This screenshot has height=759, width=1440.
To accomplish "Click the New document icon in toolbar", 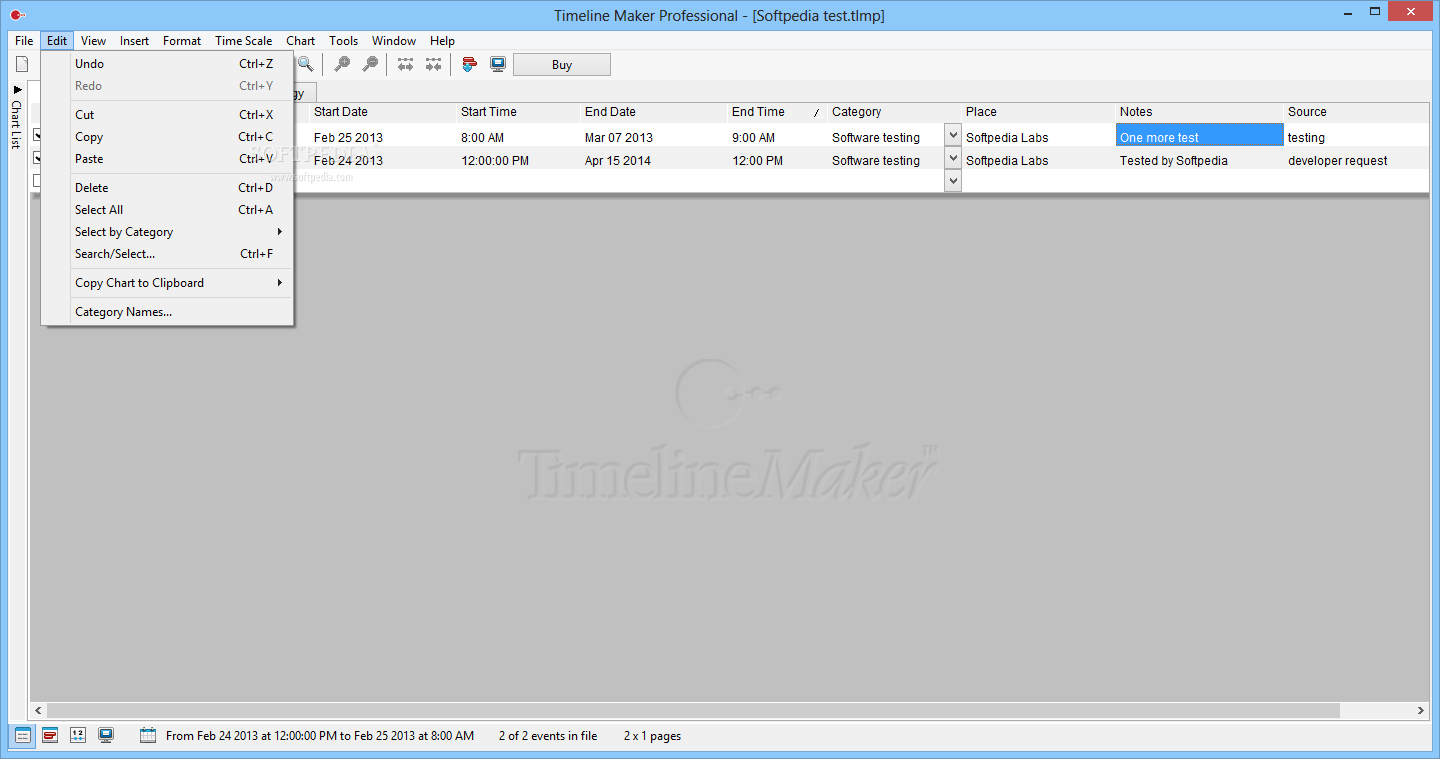I will coord(22,64).
